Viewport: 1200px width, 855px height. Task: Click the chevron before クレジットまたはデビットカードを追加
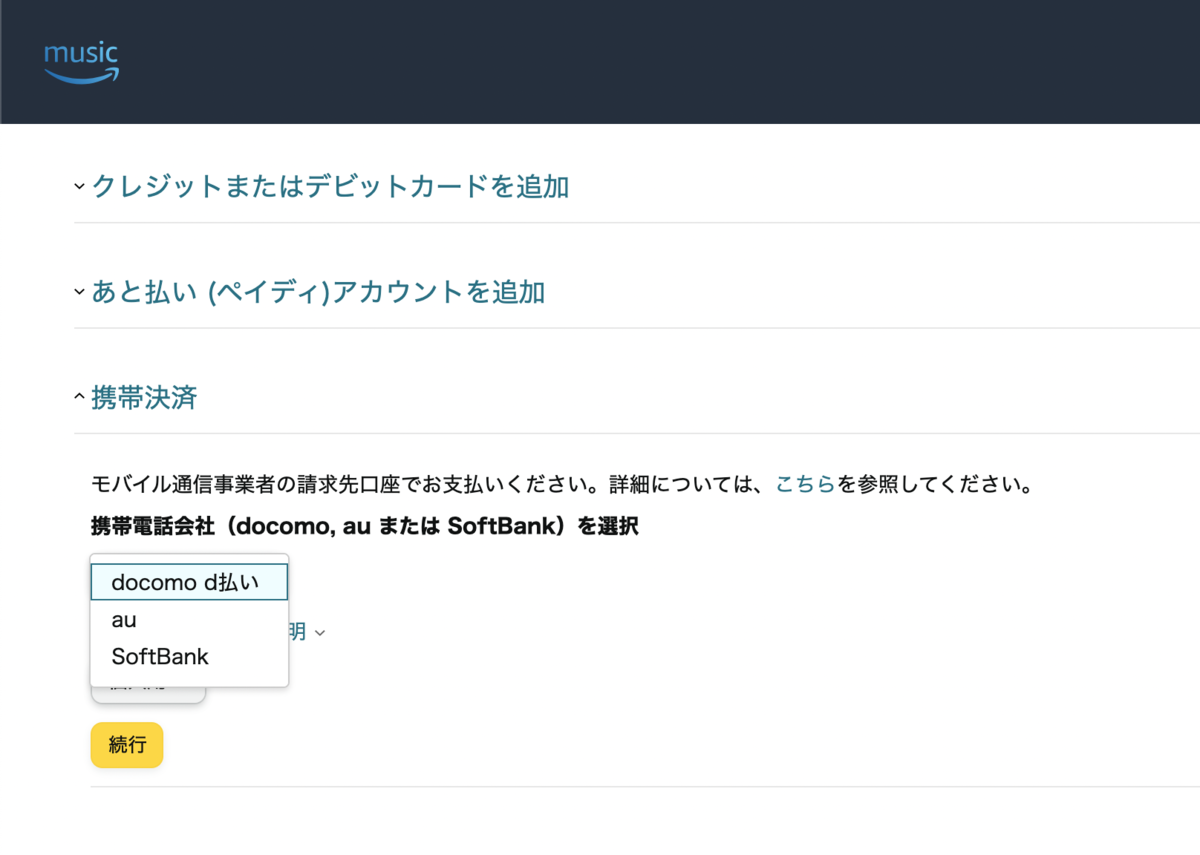77,186
